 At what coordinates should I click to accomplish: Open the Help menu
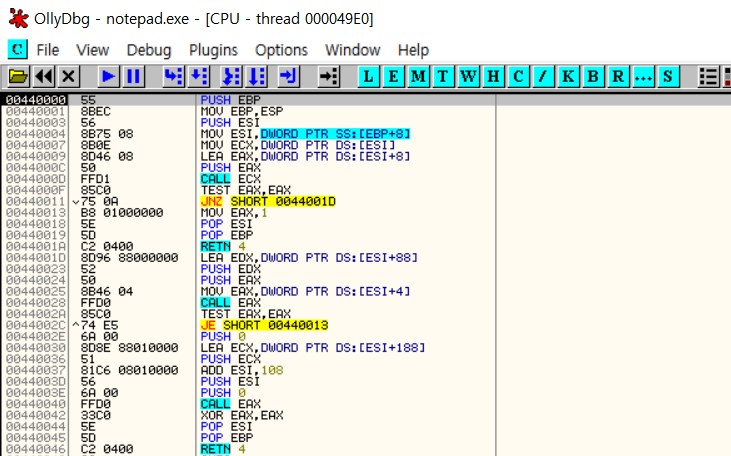pos(413,50)
